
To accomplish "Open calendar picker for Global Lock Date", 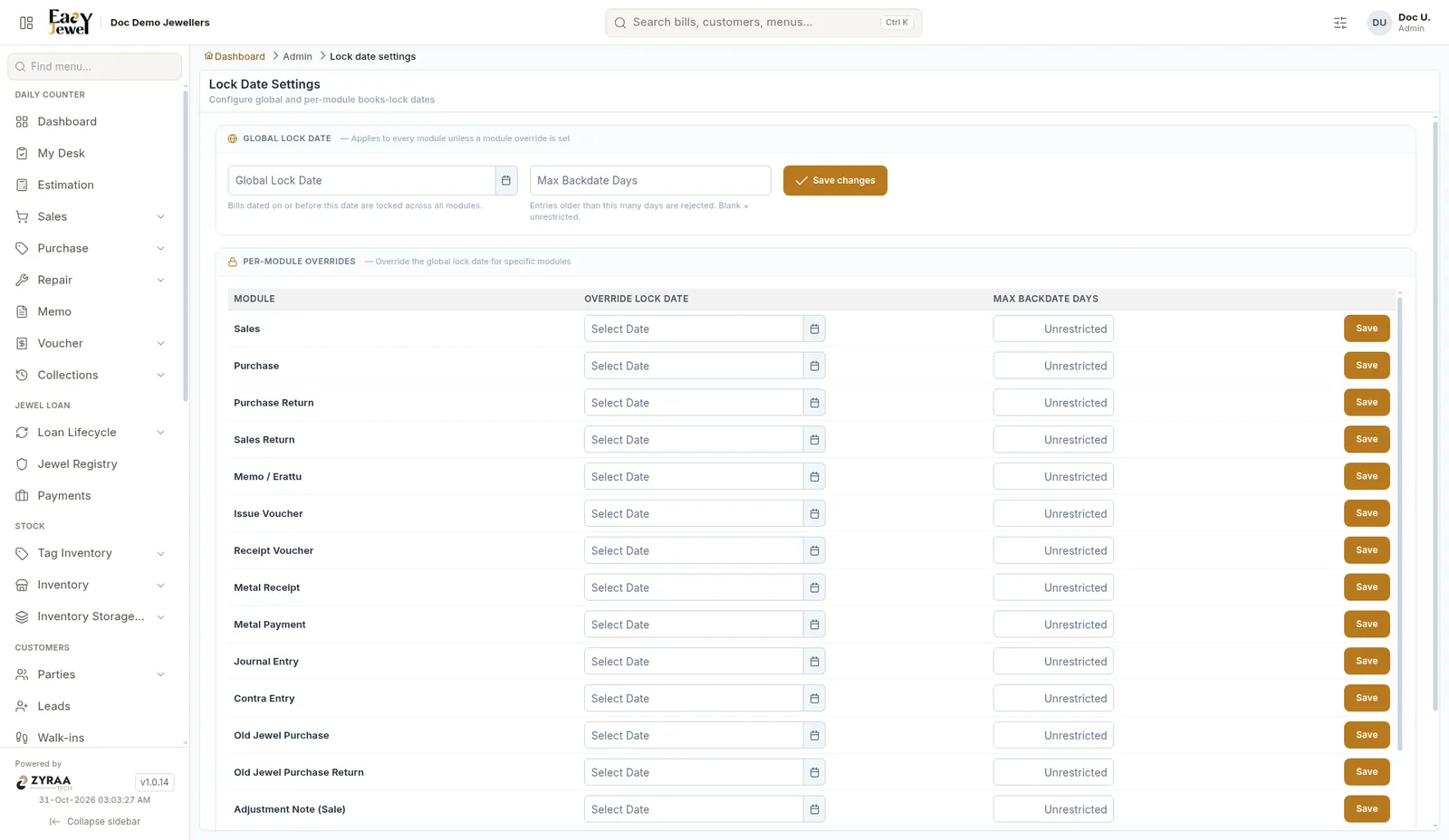I will tap(506, 180).
